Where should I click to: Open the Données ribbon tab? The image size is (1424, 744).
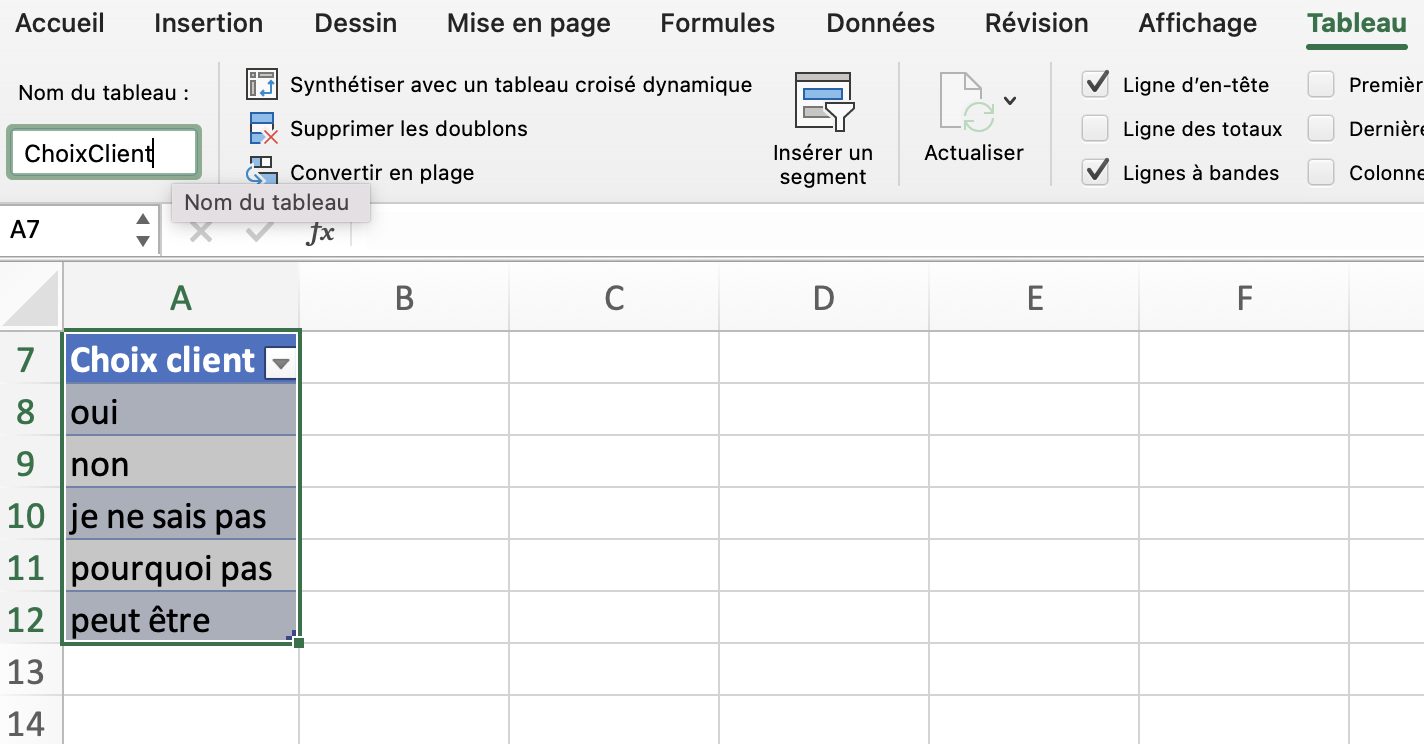coord(879,23)
